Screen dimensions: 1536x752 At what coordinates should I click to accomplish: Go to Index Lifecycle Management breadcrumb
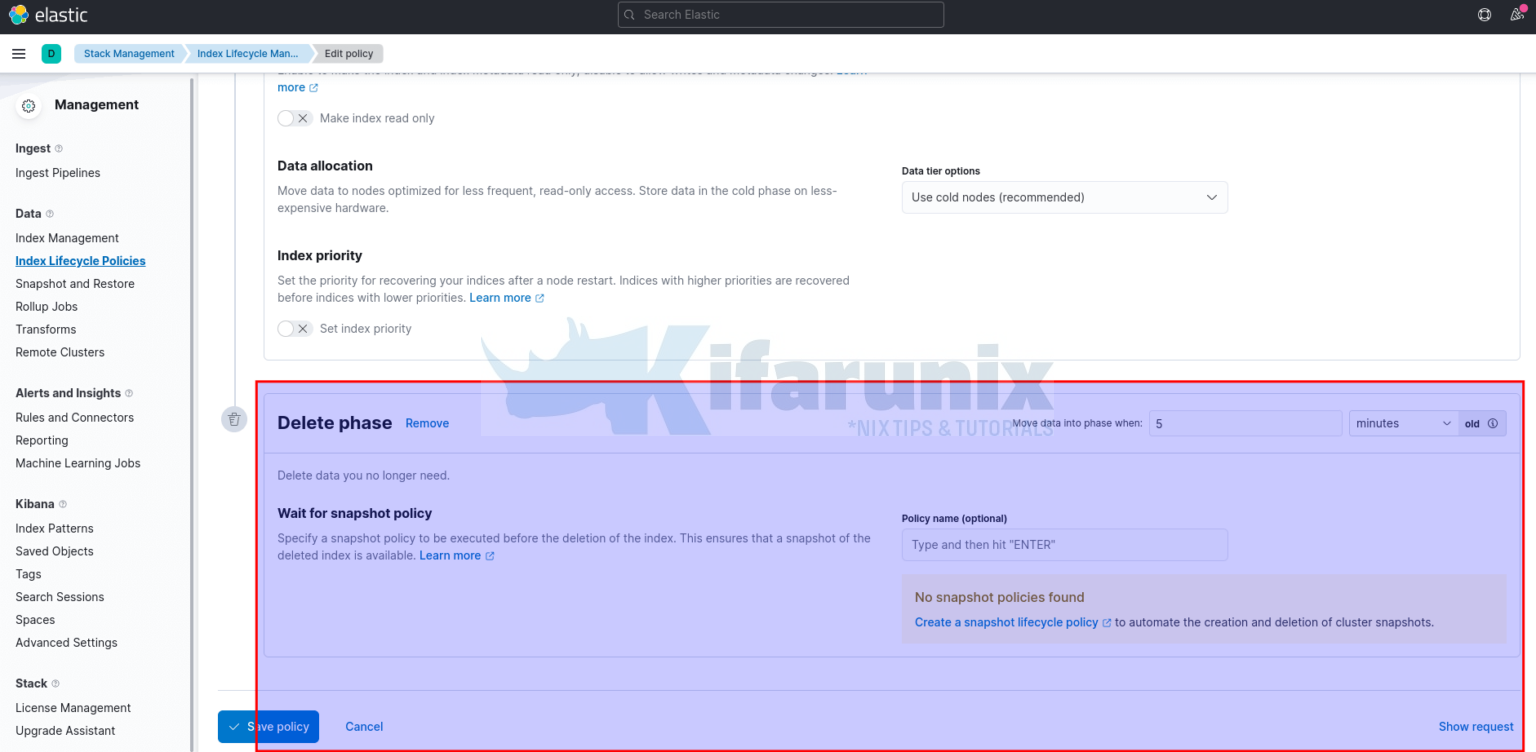tap(248, 54)
